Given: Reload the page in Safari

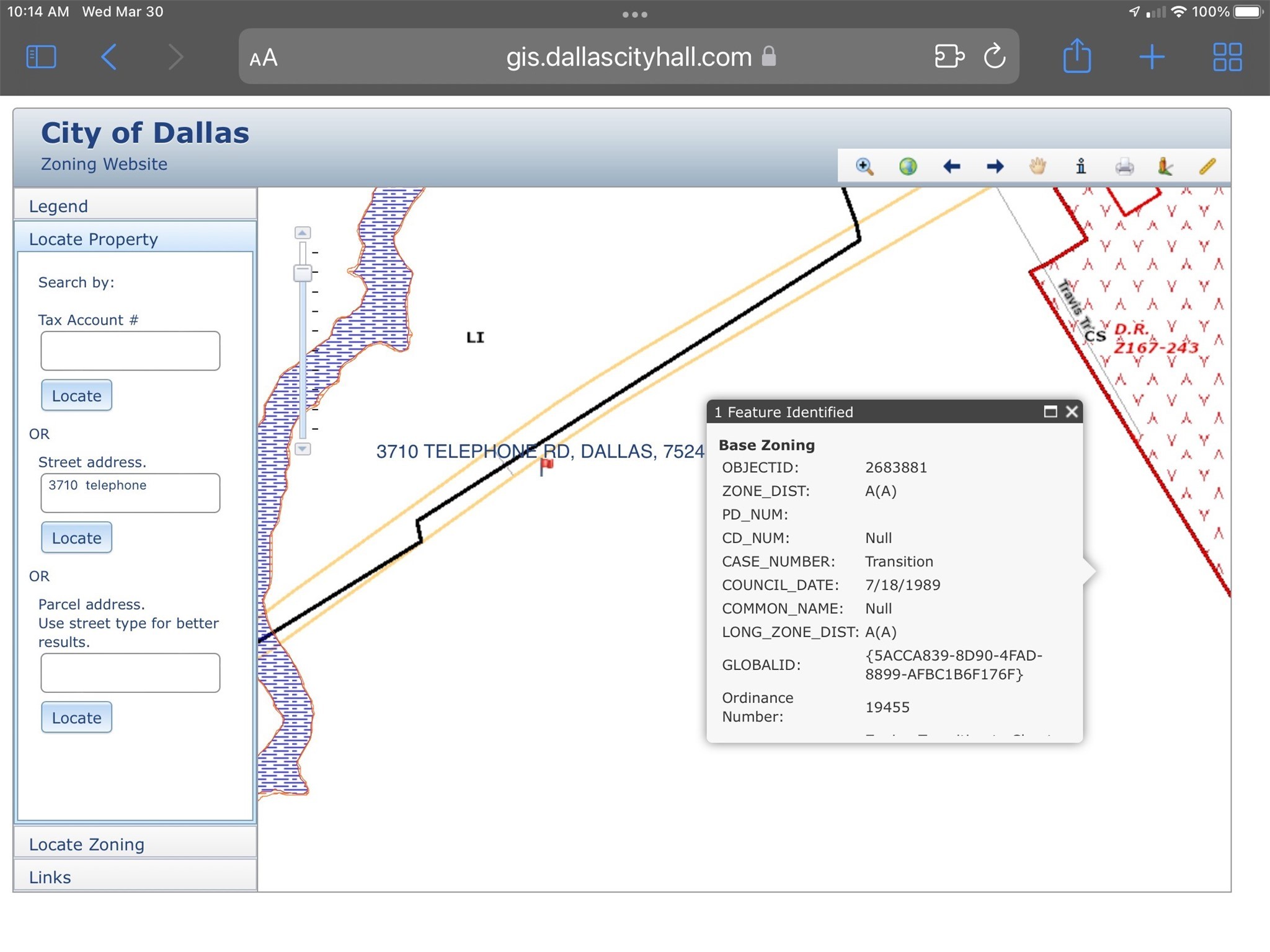Looking at the screenshot, I should coord(995,56).
